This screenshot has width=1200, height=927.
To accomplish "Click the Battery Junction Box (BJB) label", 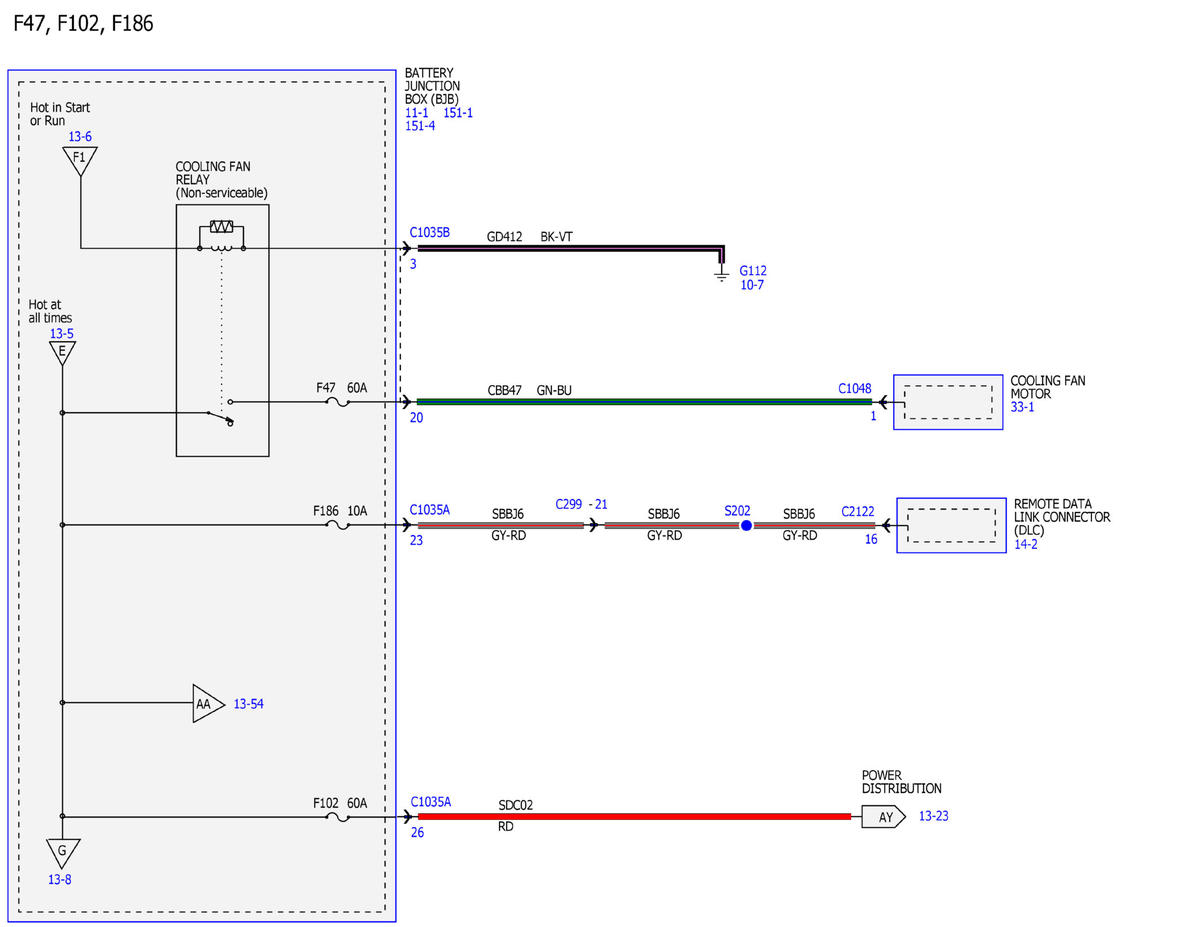I will coord(431,86).
